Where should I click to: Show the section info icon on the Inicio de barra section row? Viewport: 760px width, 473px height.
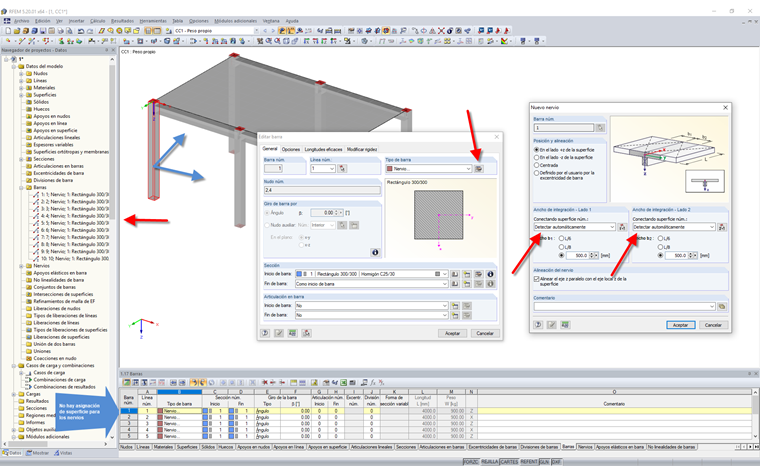[x=491, y=274]
